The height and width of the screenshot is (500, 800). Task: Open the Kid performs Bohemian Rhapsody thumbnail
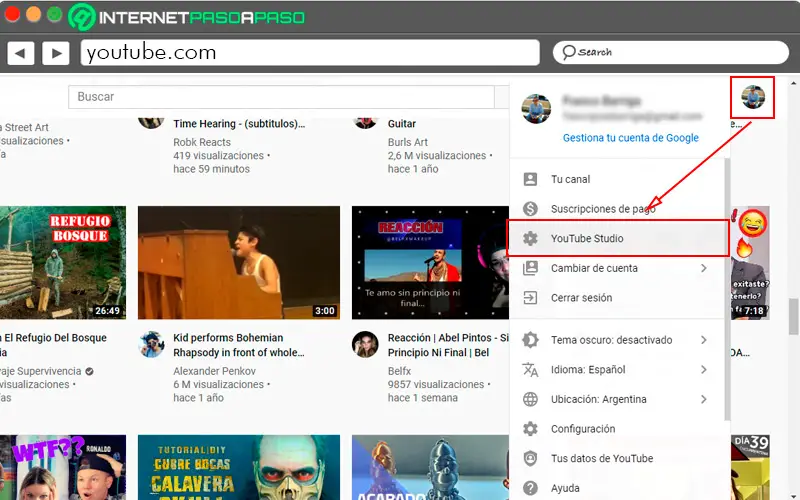pos(239,263)
